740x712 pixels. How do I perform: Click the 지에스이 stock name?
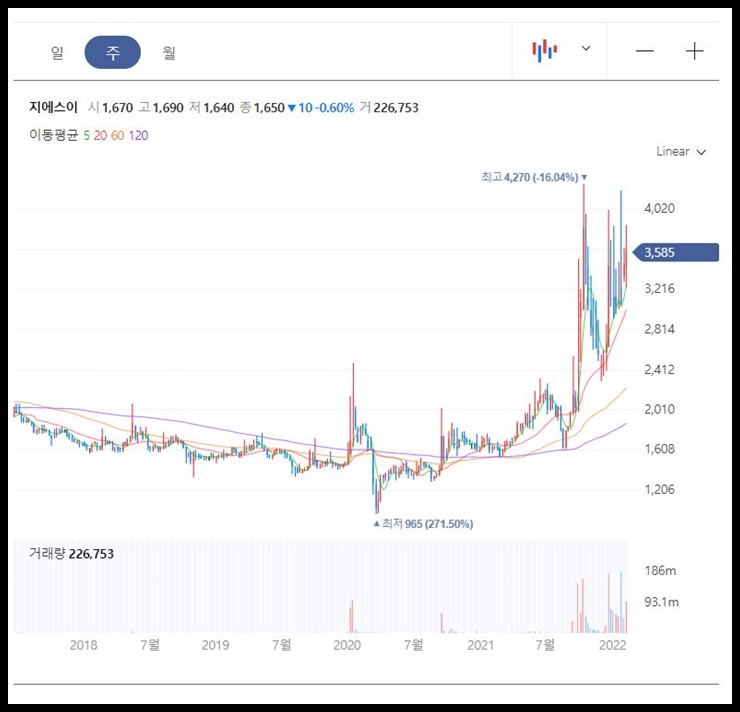click(x=53, y=107)
